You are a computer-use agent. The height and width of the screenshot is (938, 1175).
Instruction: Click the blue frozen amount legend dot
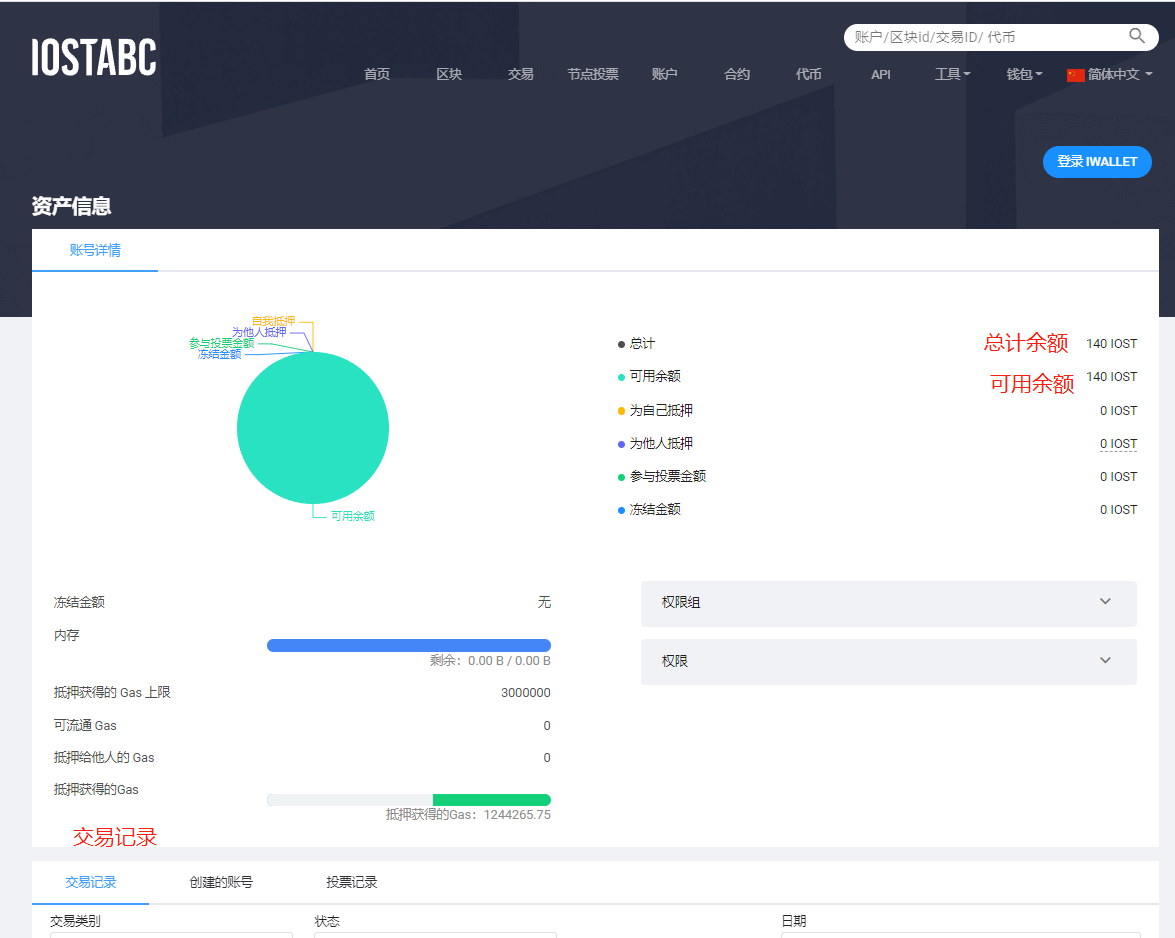pyautogui.click(x=621, y=510)
